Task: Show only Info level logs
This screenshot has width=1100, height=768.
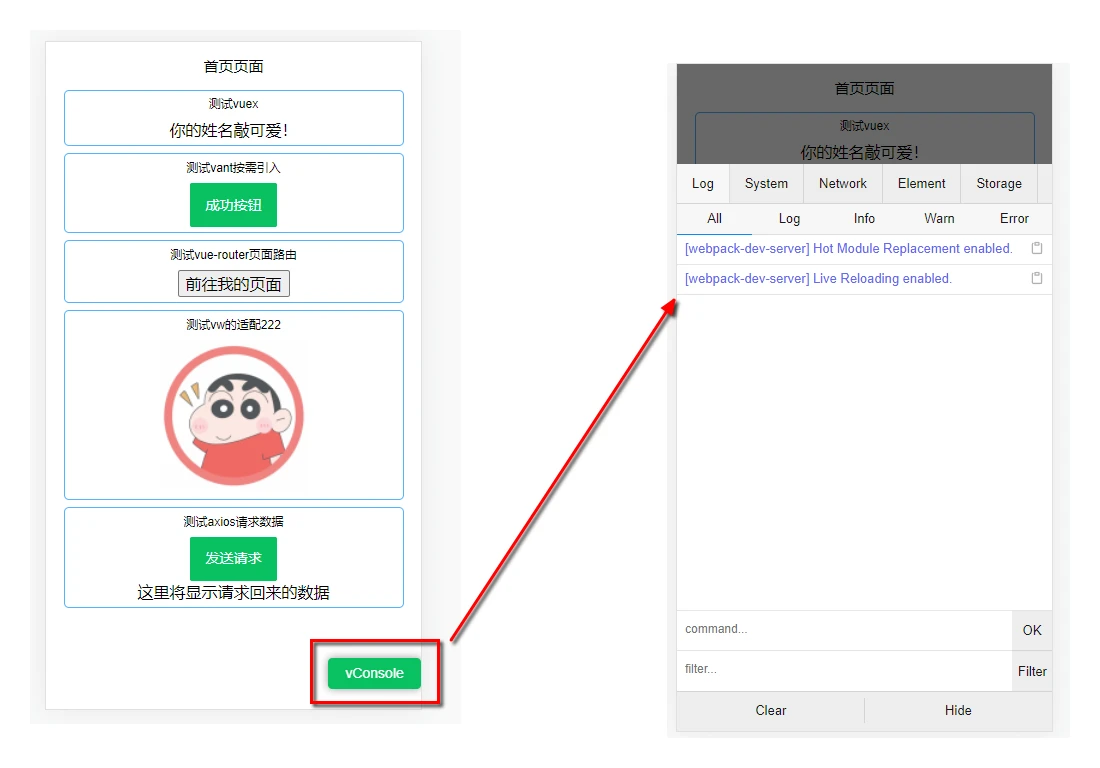Action: 864,219
